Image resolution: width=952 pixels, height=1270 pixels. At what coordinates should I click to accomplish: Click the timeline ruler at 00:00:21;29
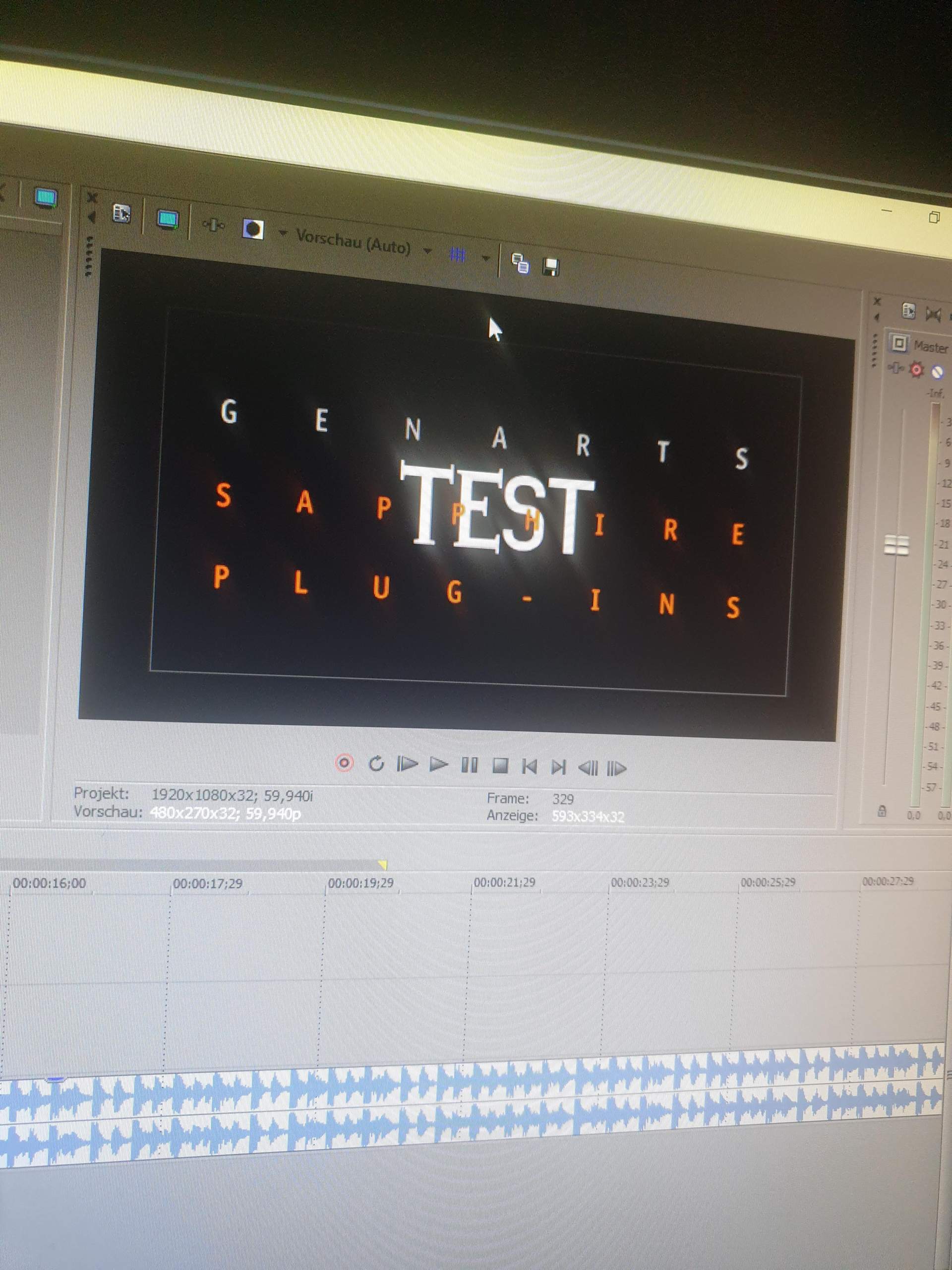pos(504,883)
